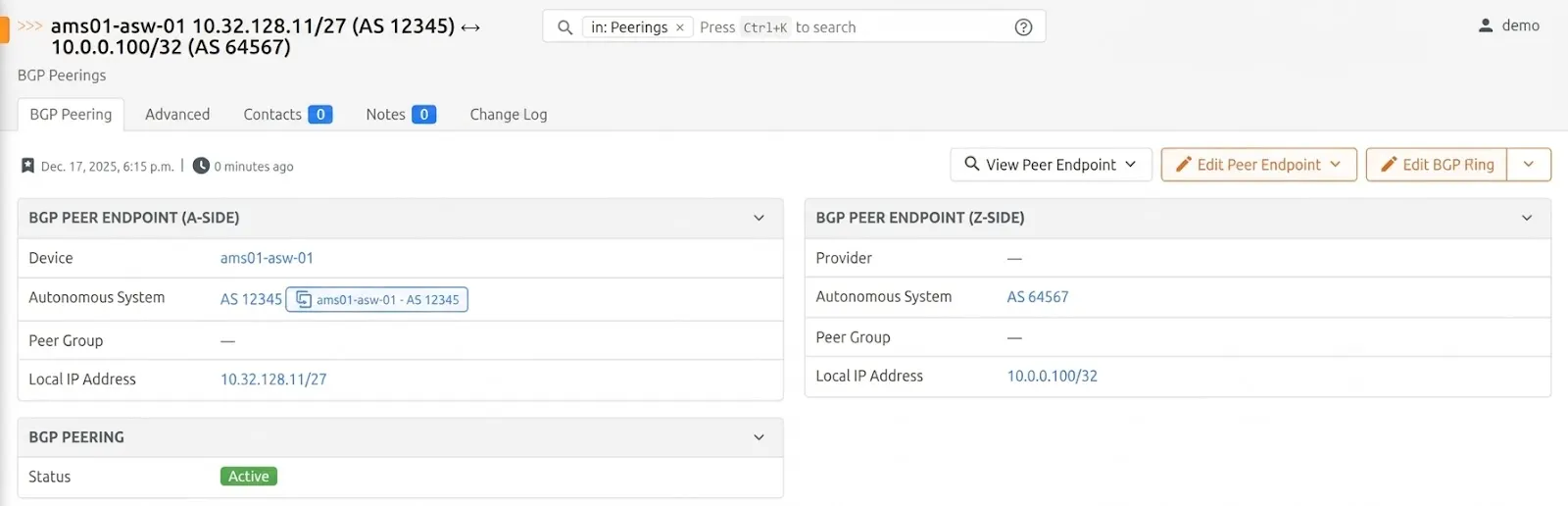Open search help question mark icon
The width and height of the screenshot is (1568, 506).
[x=1023, y=27]
